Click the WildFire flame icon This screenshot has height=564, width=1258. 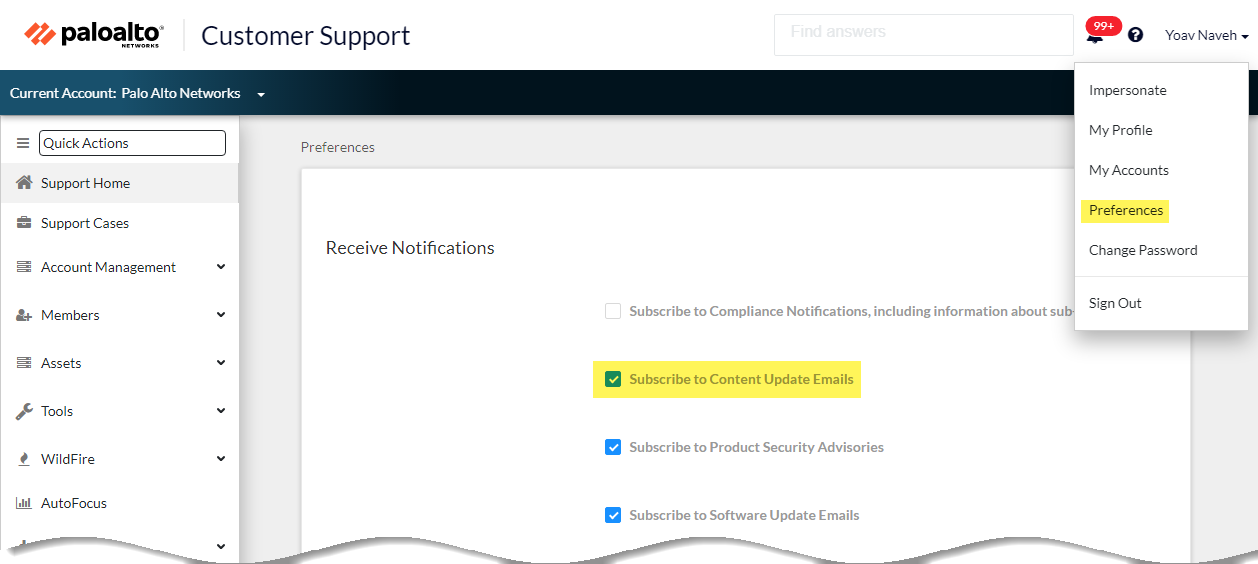[25, 459]
